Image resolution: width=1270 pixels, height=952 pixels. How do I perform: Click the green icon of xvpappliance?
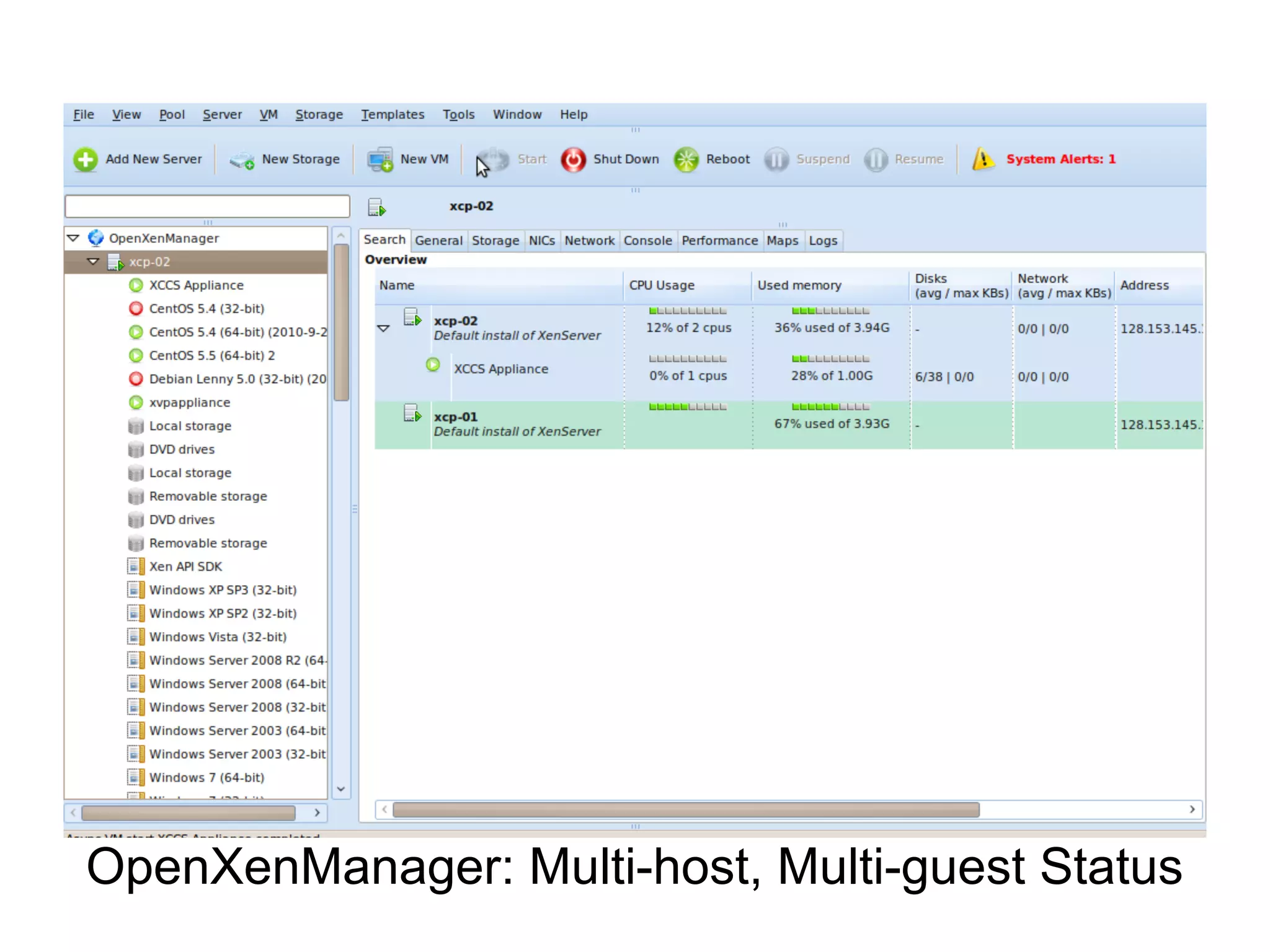[x=136, y=402]
